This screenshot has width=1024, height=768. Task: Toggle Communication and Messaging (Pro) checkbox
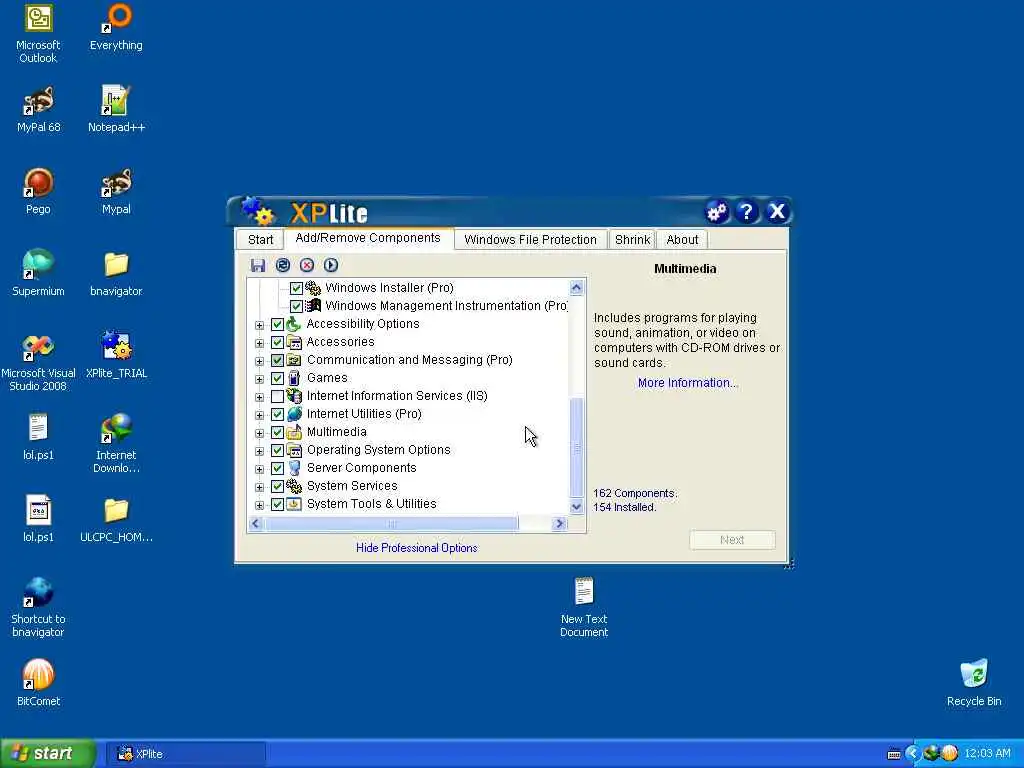278,360
